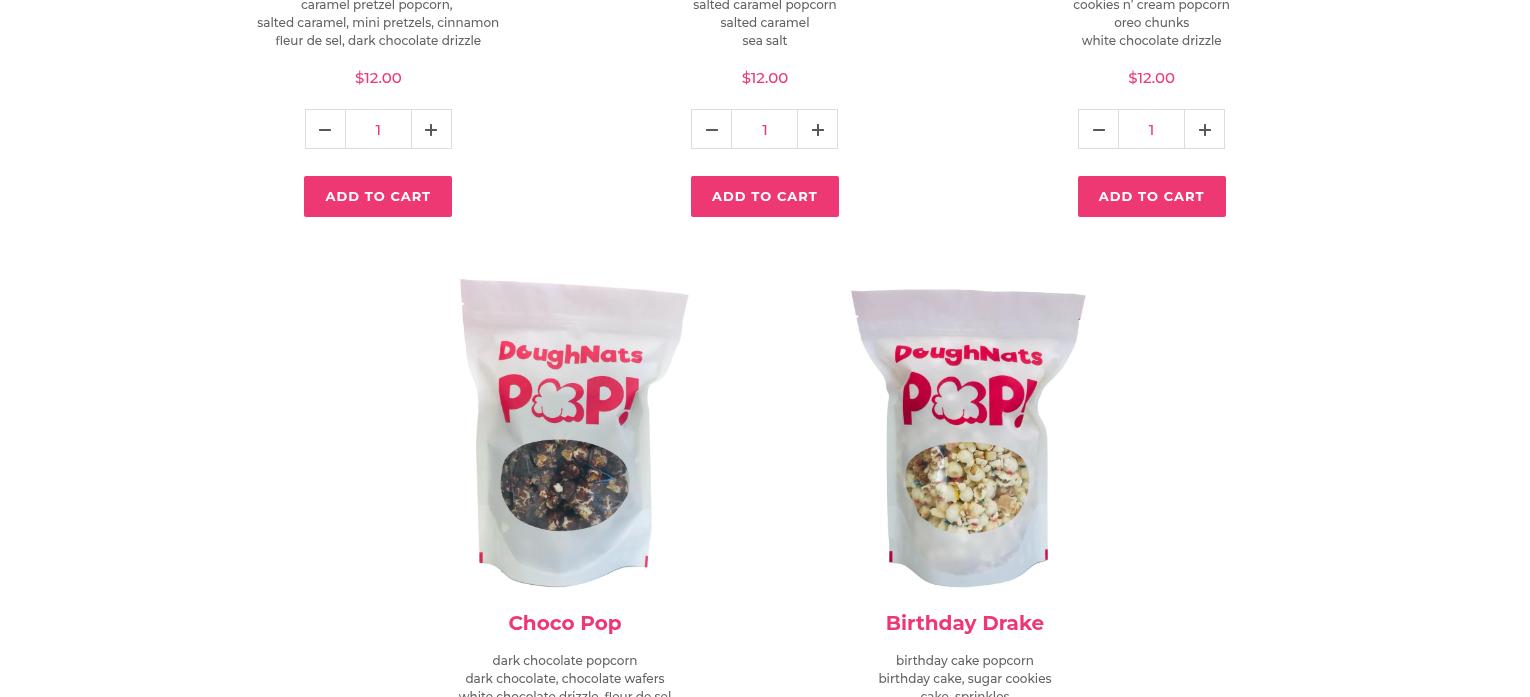Click the $12.00 price under caramel pretzel
This screenshot has width=1530, height=697.
click(x=378, y=77)
